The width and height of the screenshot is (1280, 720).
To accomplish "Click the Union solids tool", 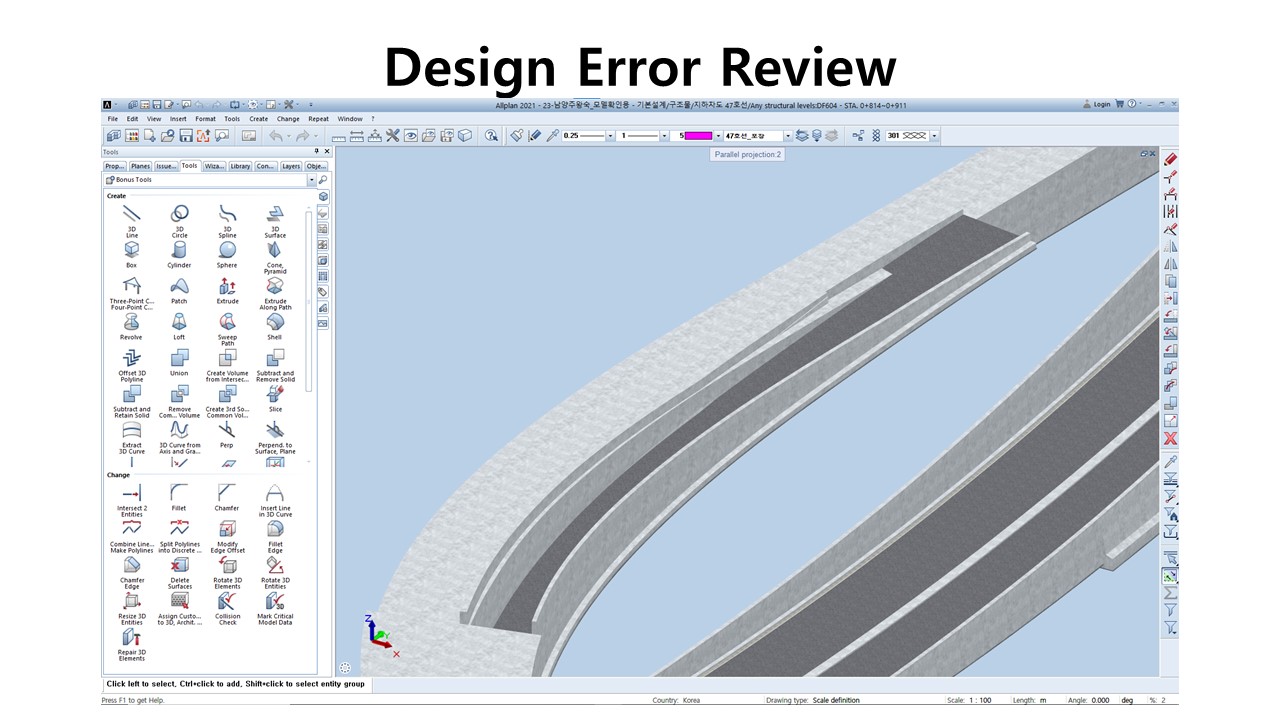I will point(179,360).
